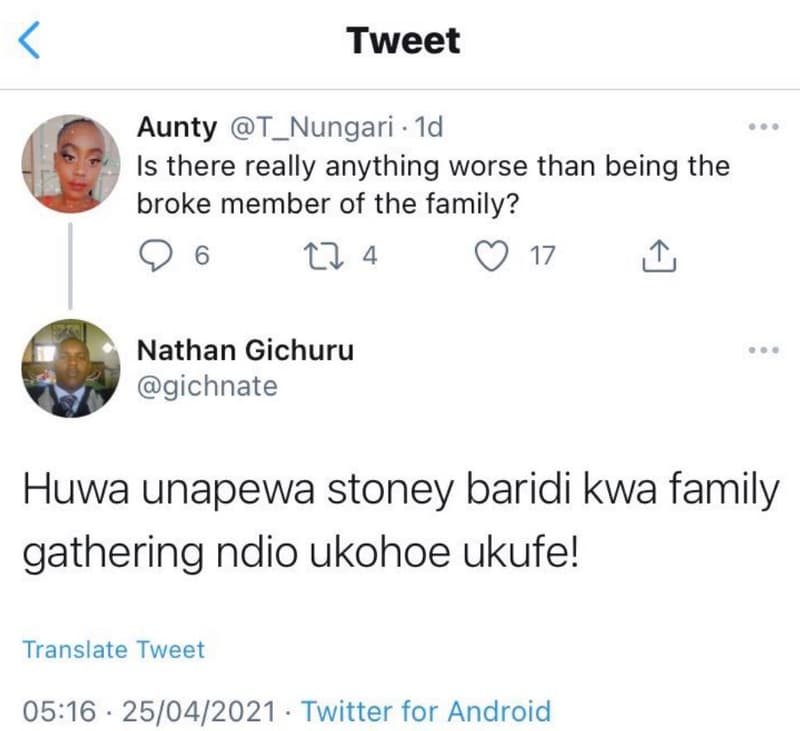Select the Tweet header title

402,40
